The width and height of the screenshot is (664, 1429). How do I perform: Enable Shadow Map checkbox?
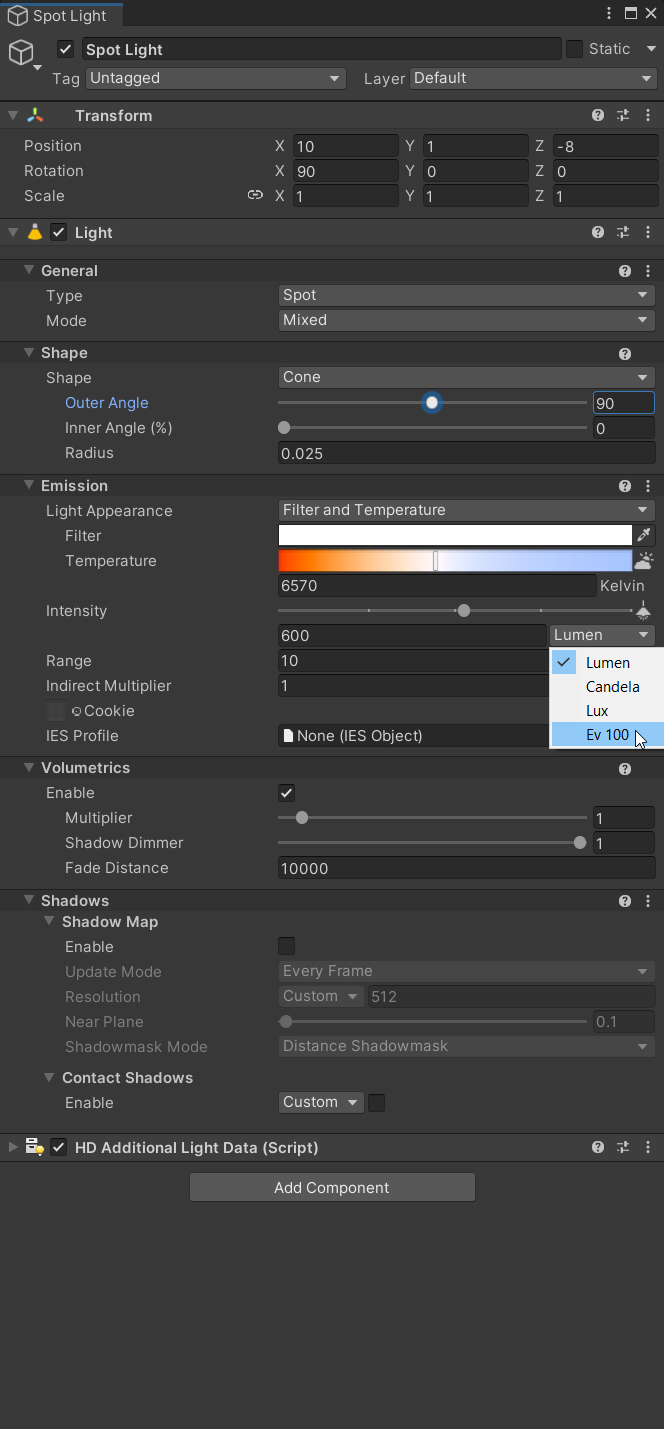[x=286, y=946]
